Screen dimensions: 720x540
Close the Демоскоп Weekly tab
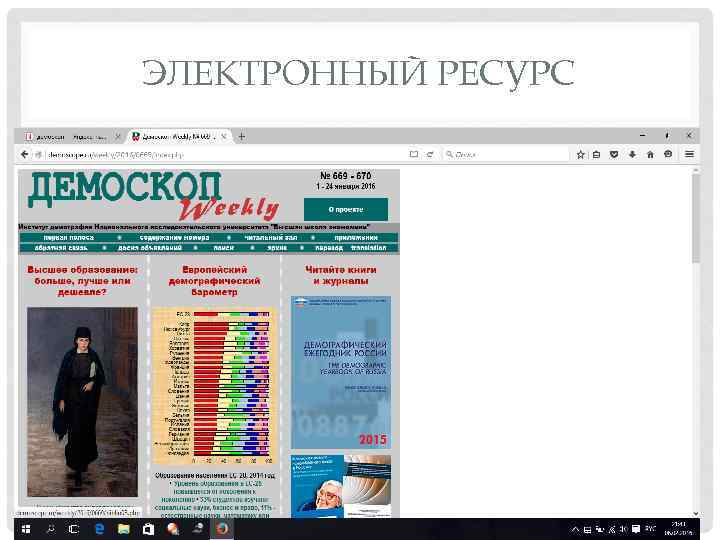(224, 136)
